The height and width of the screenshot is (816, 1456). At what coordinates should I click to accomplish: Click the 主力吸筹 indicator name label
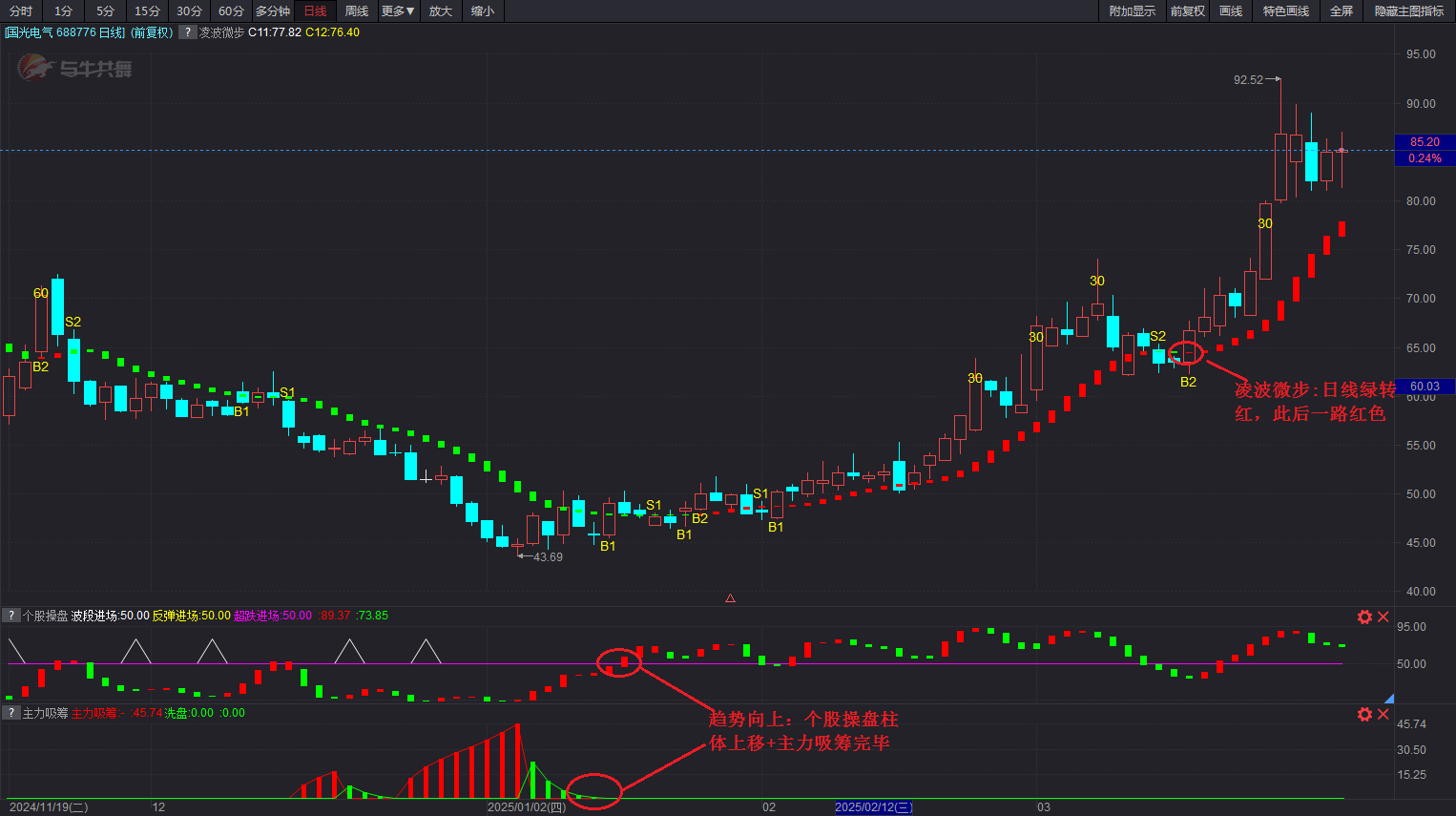[x=45, y=713]
